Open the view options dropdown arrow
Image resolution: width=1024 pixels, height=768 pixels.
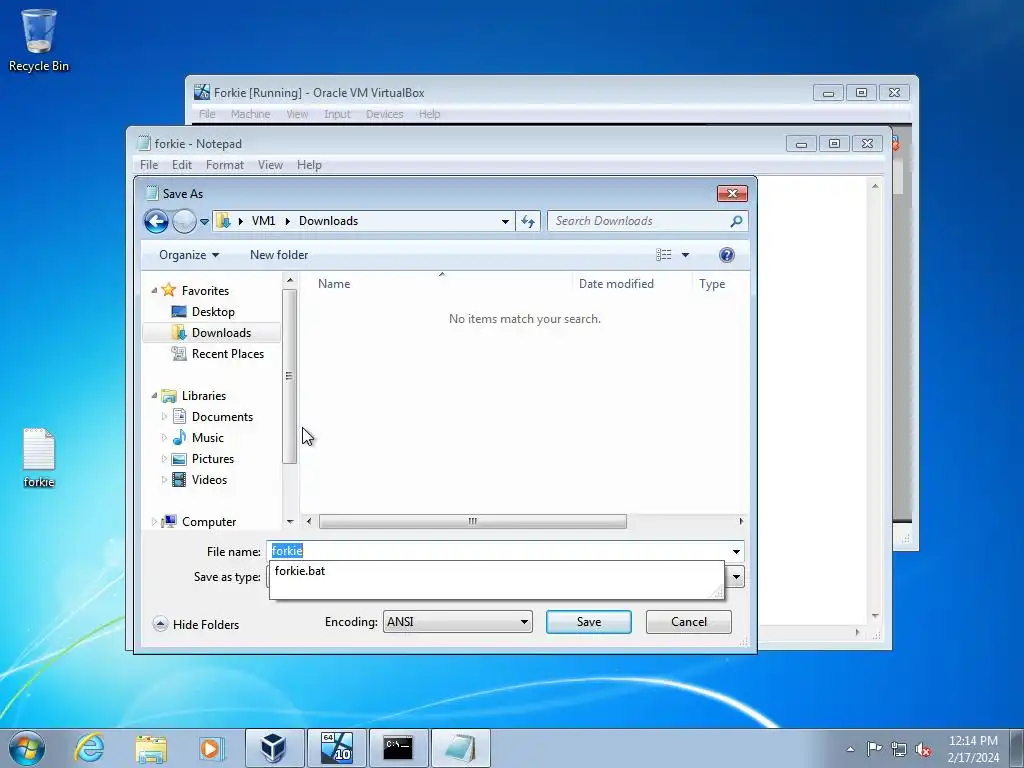[x=685, y=255]
